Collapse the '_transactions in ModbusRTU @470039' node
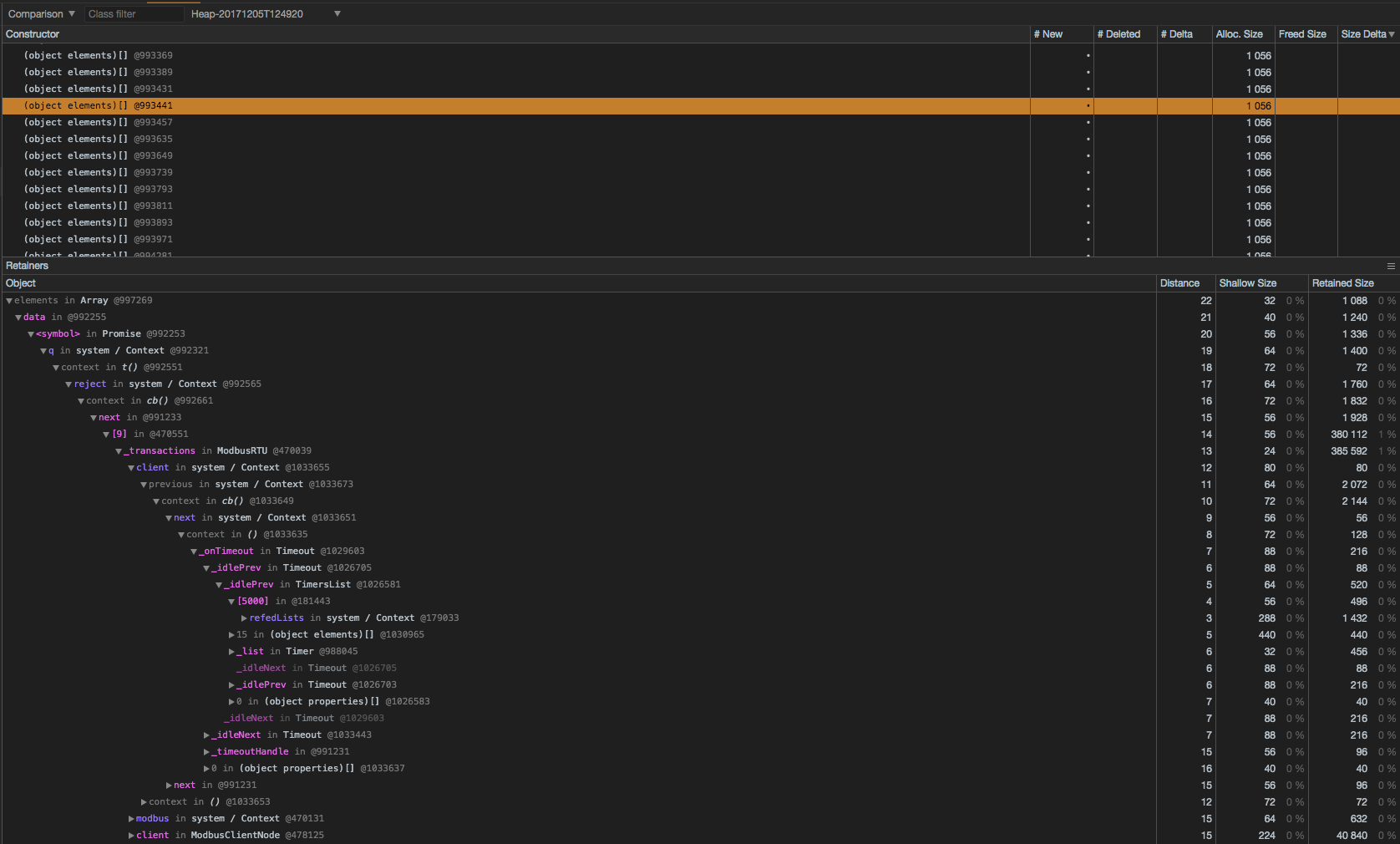 point(117,450)
